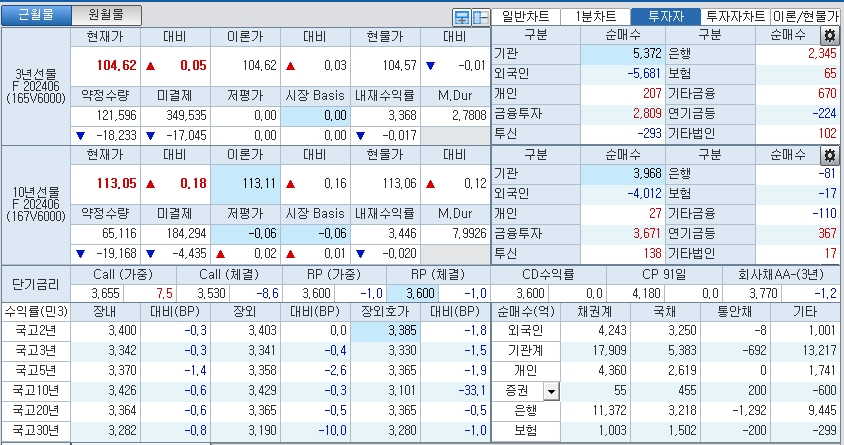Click the 10년선물 F 202406 contract label

pos(36,204)
